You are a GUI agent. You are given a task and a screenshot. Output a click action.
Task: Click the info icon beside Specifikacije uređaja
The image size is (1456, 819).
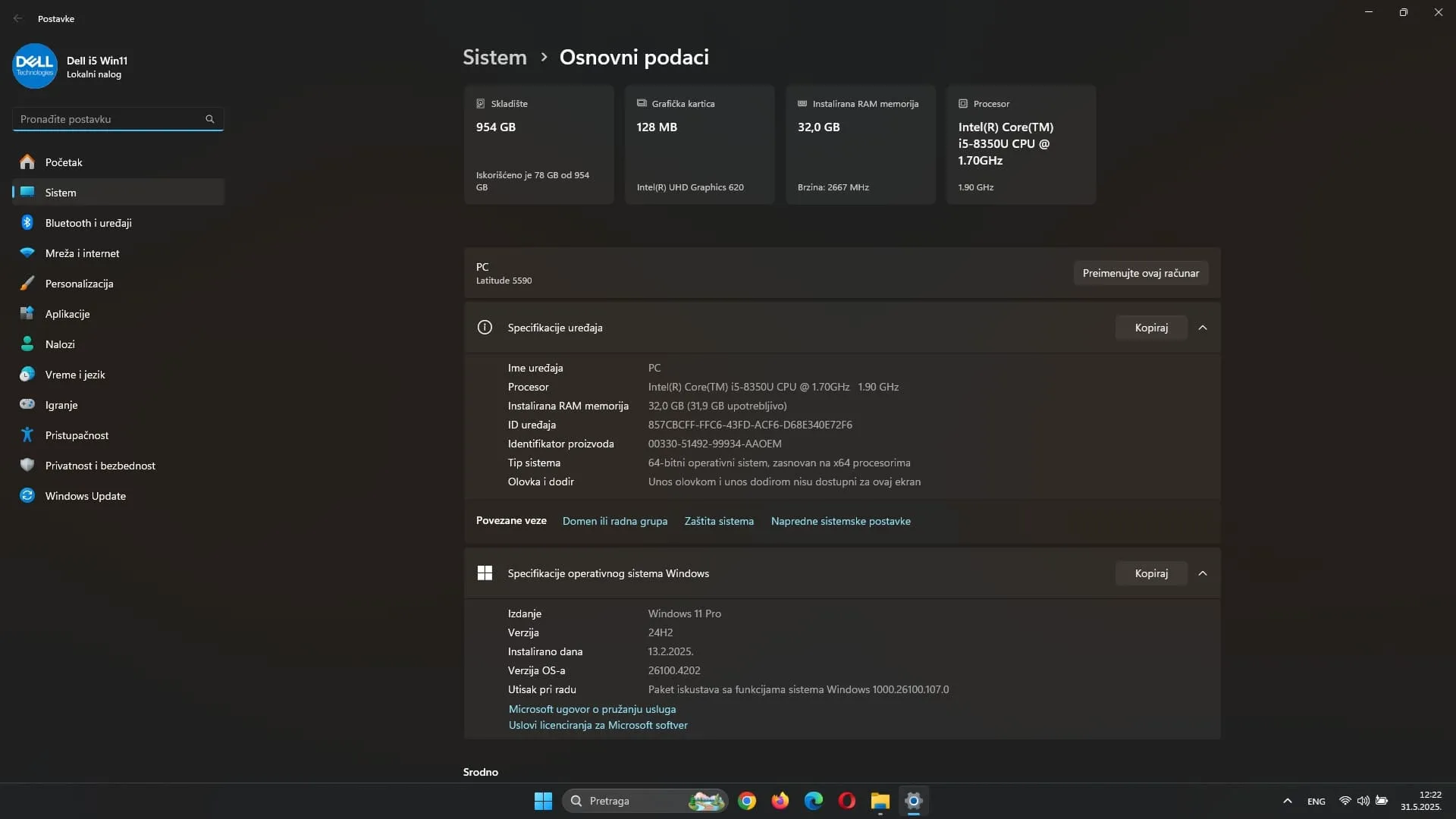tap(485, 328)
